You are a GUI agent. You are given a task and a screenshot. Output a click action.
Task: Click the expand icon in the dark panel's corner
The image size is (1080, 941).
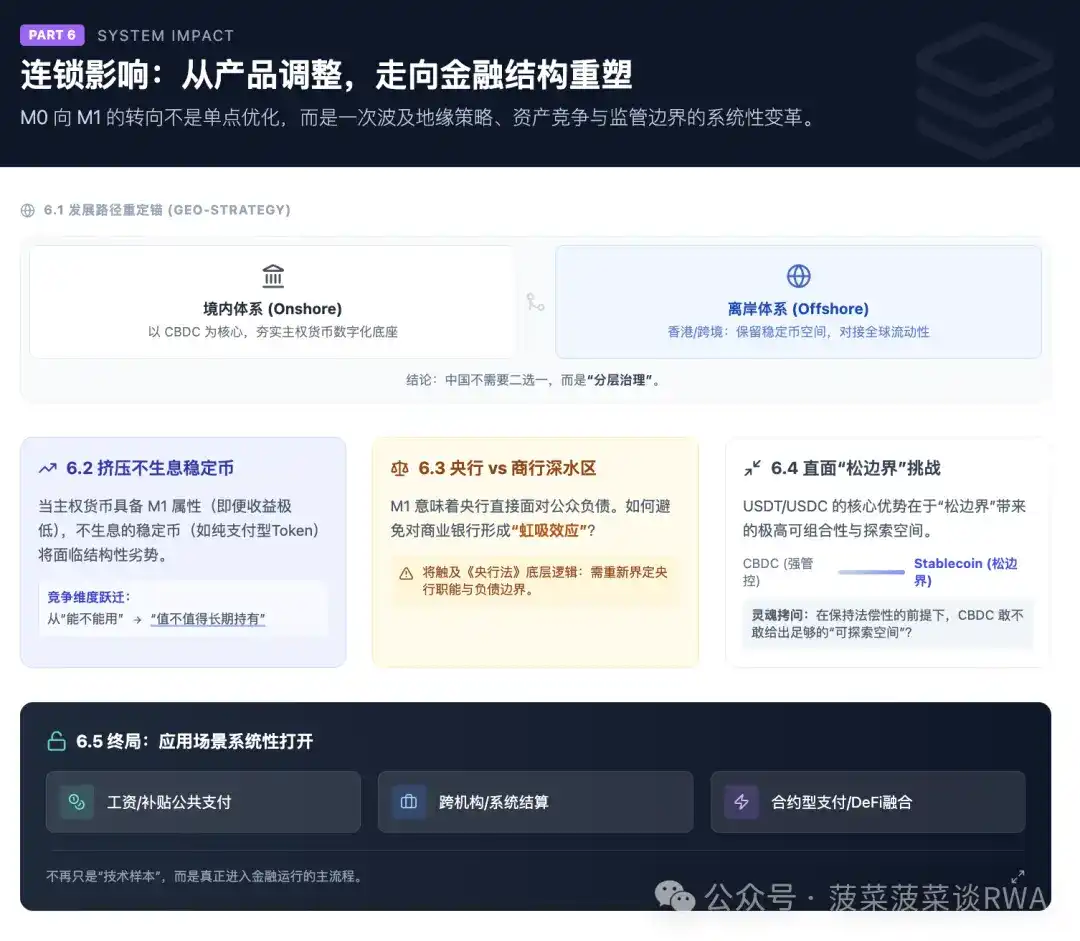[1018, 876]
